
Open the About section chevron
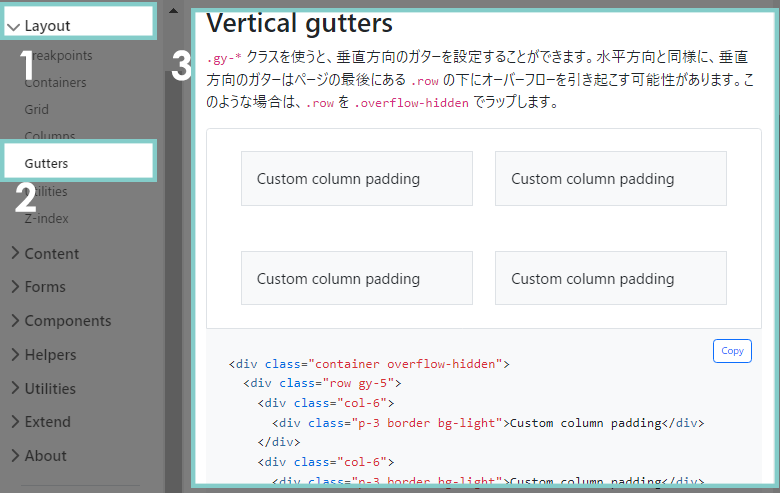15,455
